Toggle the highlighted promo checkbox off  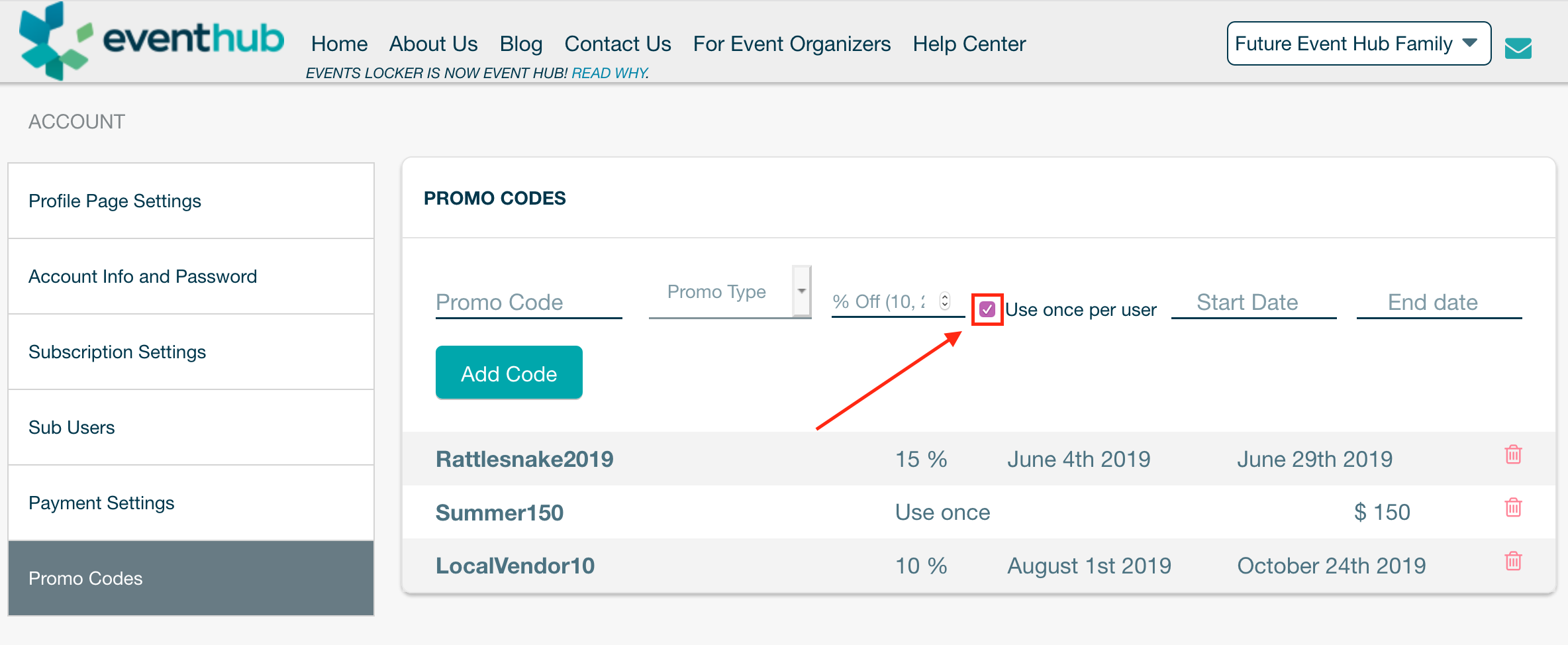click(987, 309)
